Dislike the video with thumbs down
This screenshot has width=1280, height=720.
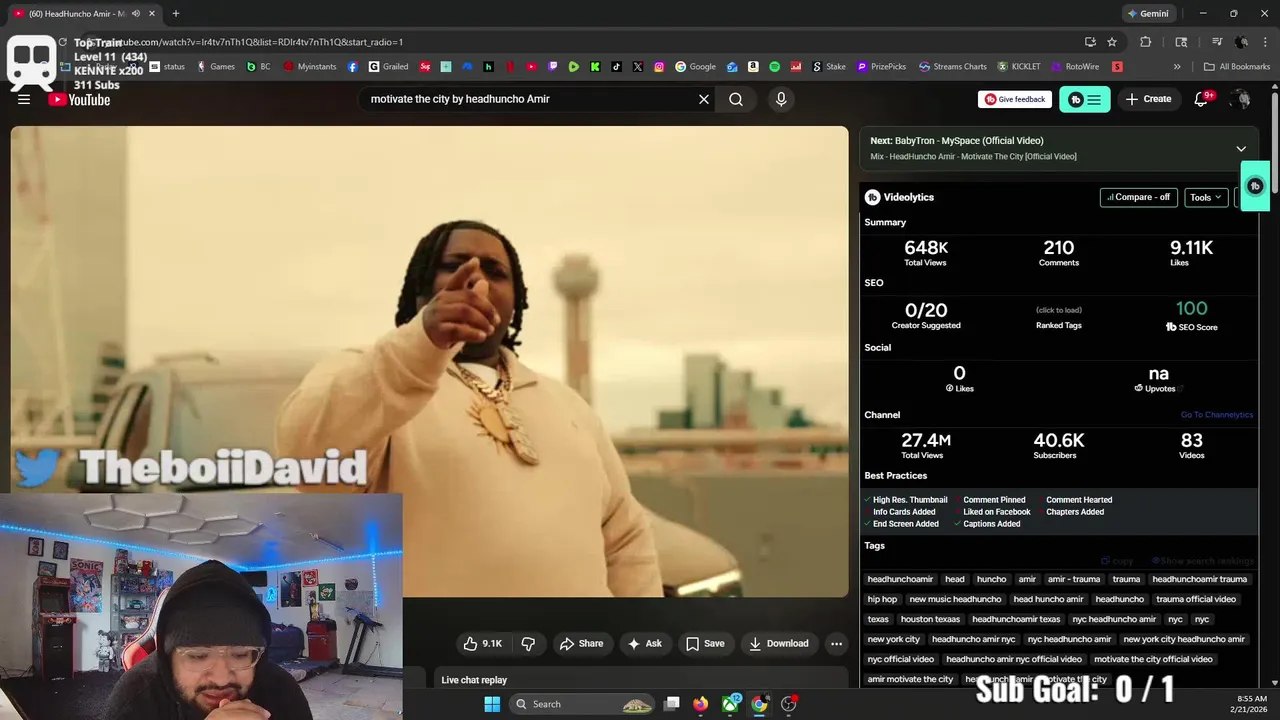click(528, 644)
